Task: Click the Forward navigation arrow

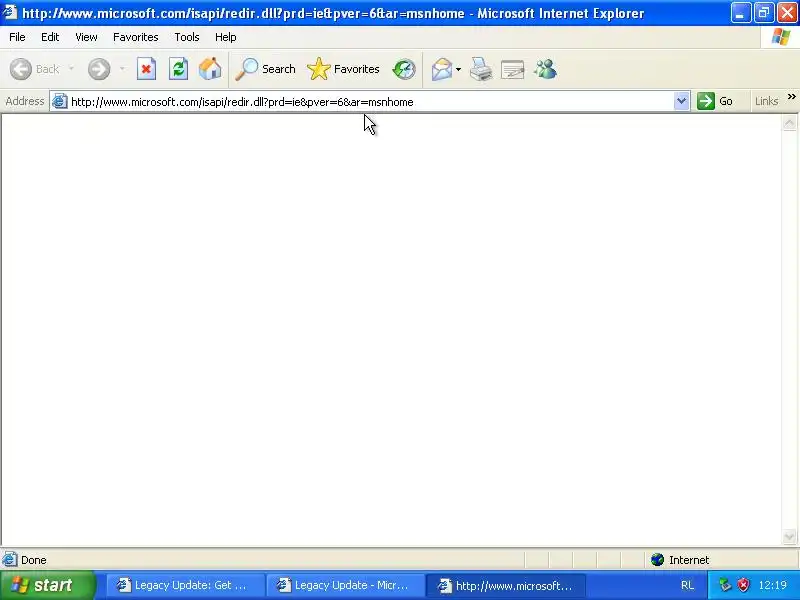Action: pos(98,69)
